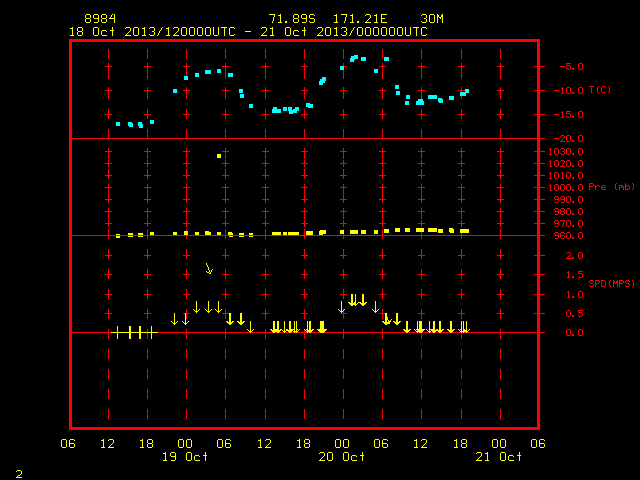640x480 pixels.
Task: Click the -20.0 temperature tick label
Action: tap(569, 139)
